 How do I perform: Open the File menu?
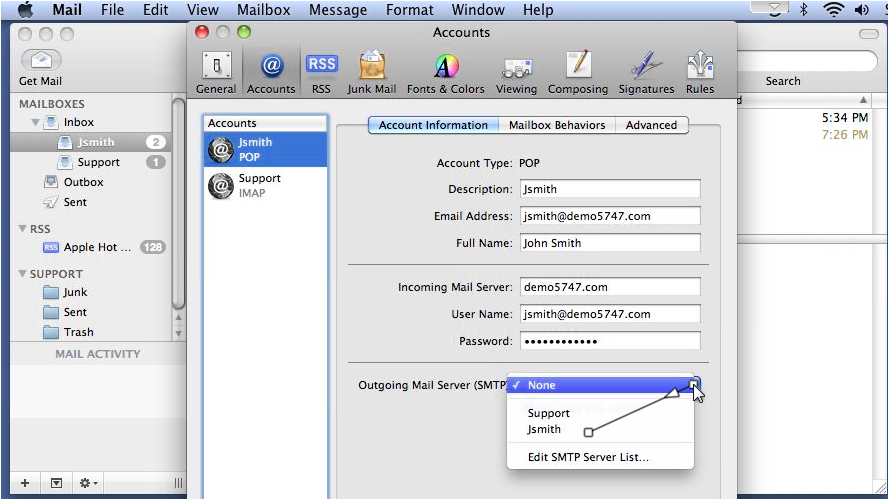click(x=112, y=10)
